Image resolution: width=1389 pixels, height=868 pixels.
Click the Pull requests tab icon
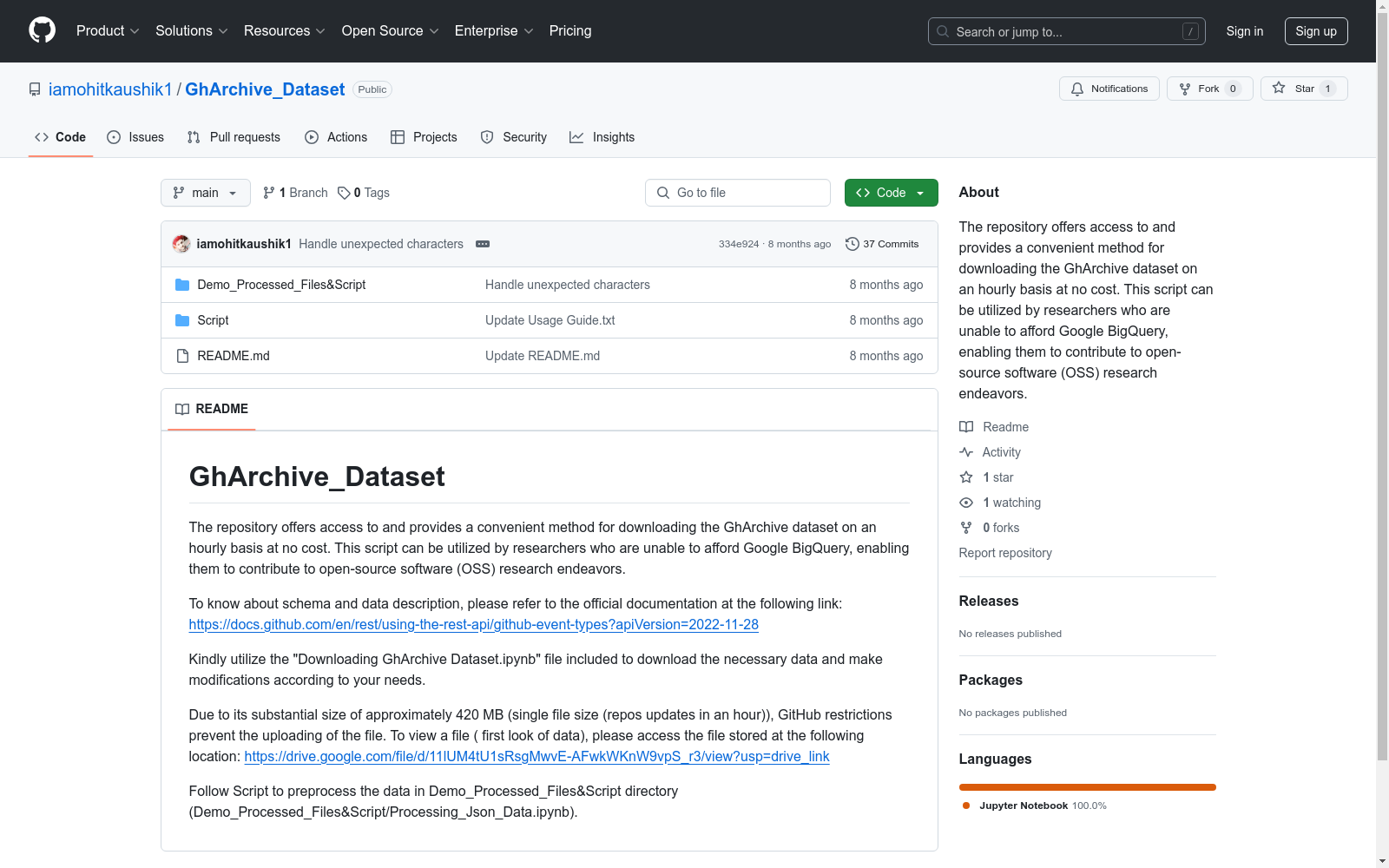(x=194, y=137)
